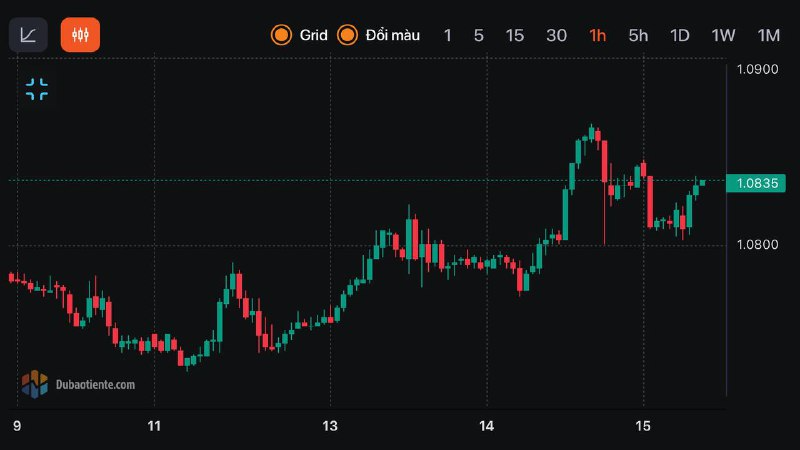The width and height of the screenshot is (800, 450).
Task: Toggle the Grid radio option
Action: (281, 35)
